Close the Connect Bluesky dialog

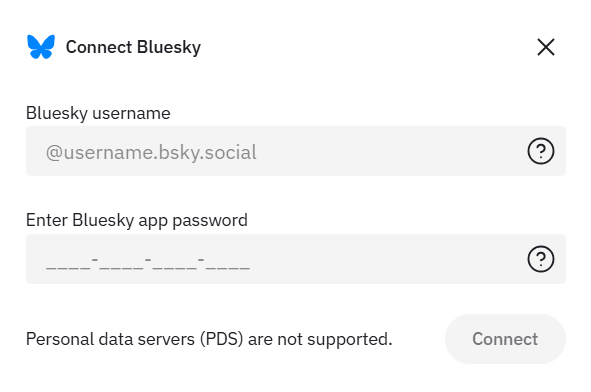pos(545,47)
